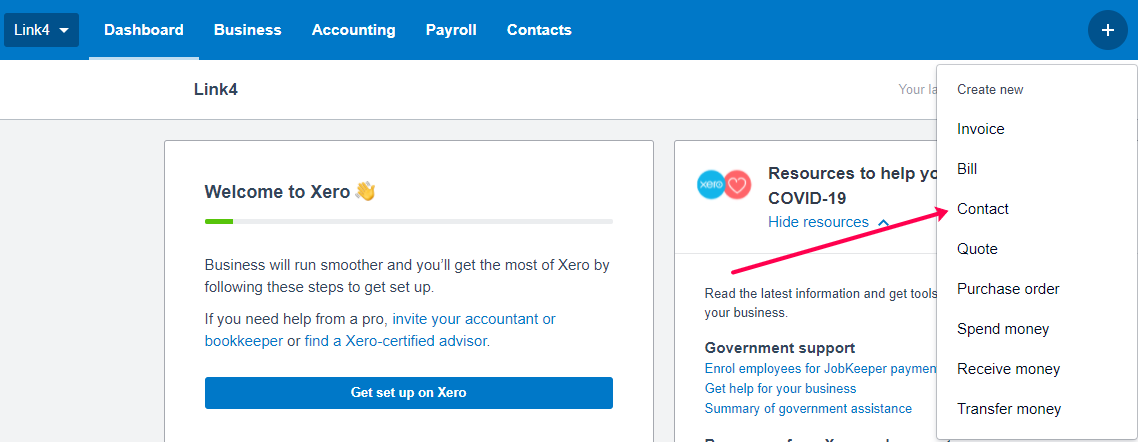Viewport: 1138px width, 442px height.
Task: Open the Business menu
Action: point(247,30)
